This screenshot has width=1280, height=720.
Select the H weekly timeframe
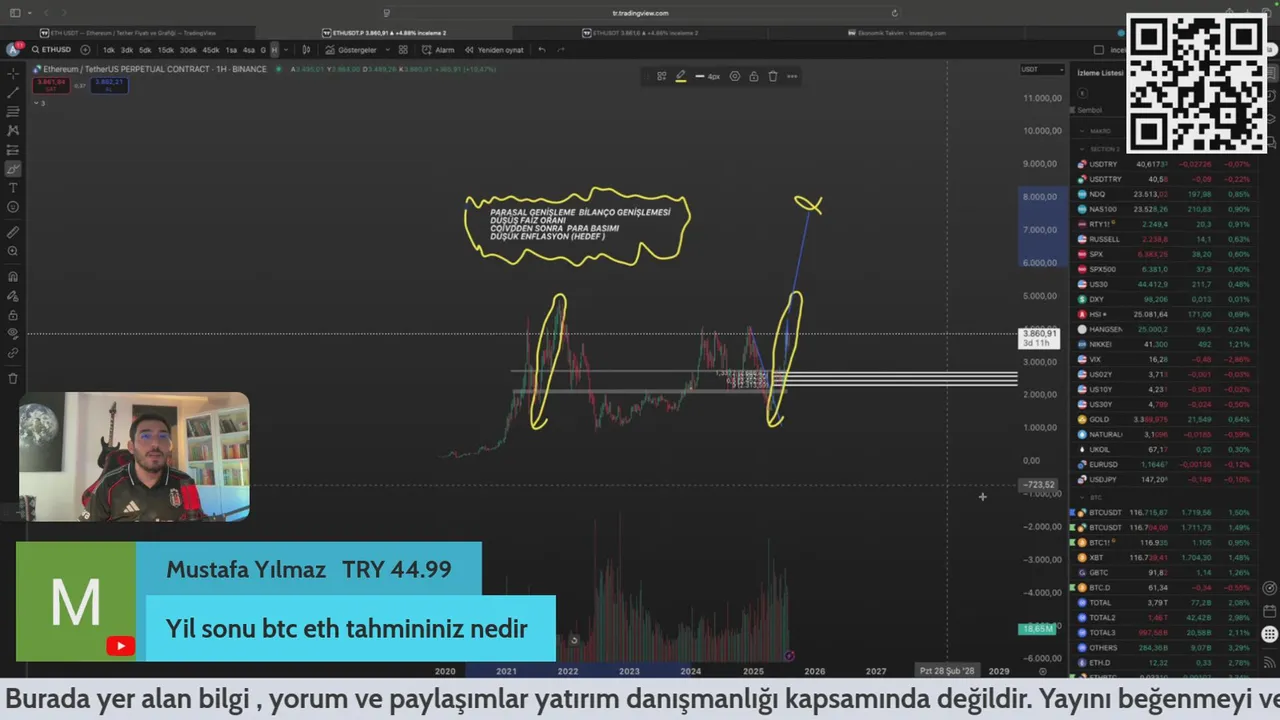pos(274,49)
